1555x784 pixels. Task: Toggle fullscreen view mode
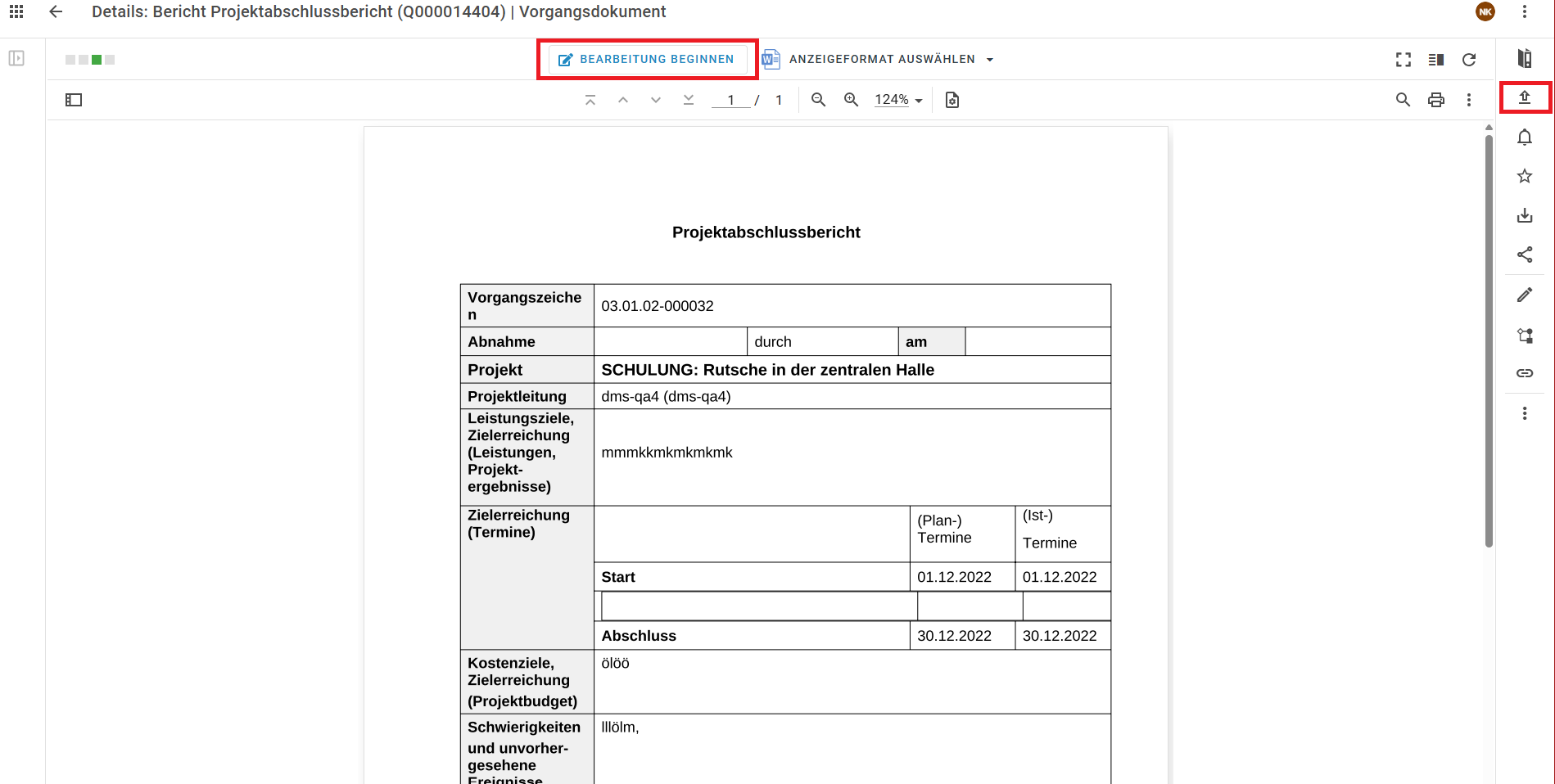click(x=1403, y=59)
